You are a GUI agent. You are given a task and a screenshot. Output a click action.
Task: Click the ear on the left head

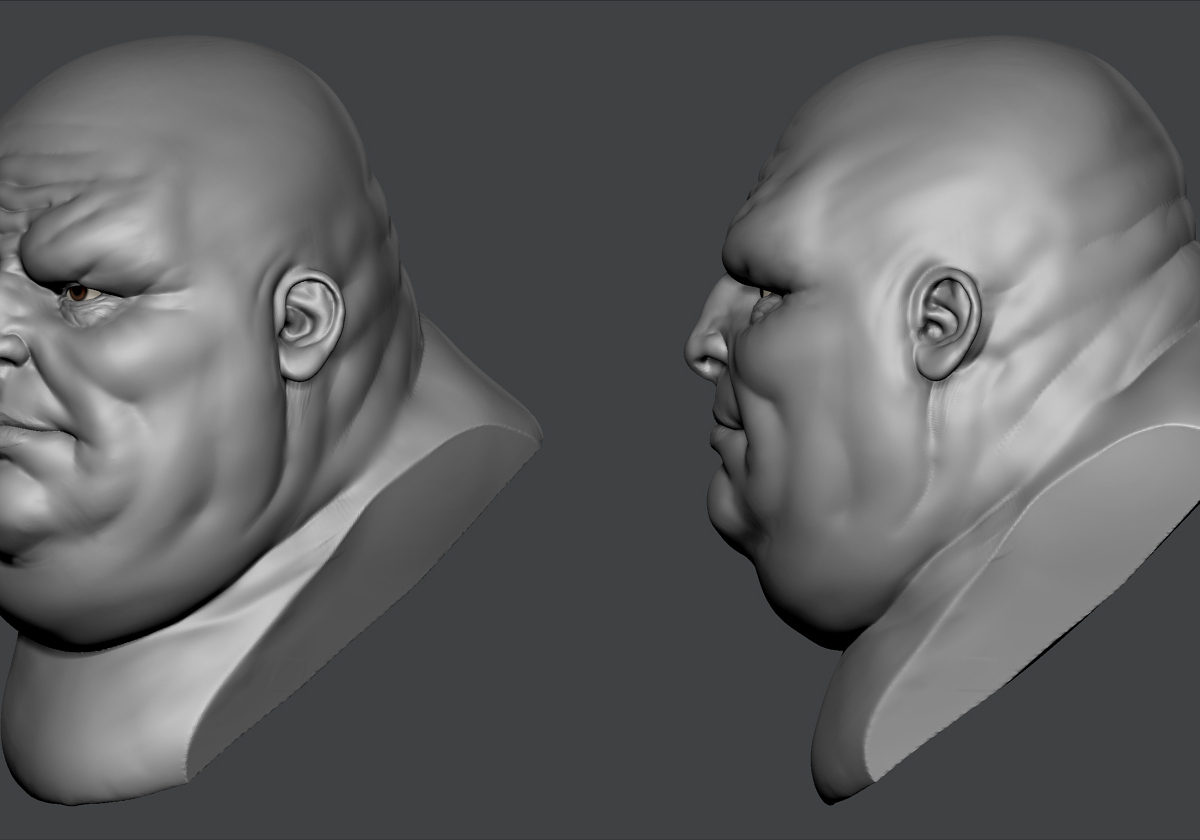[309, 325]
